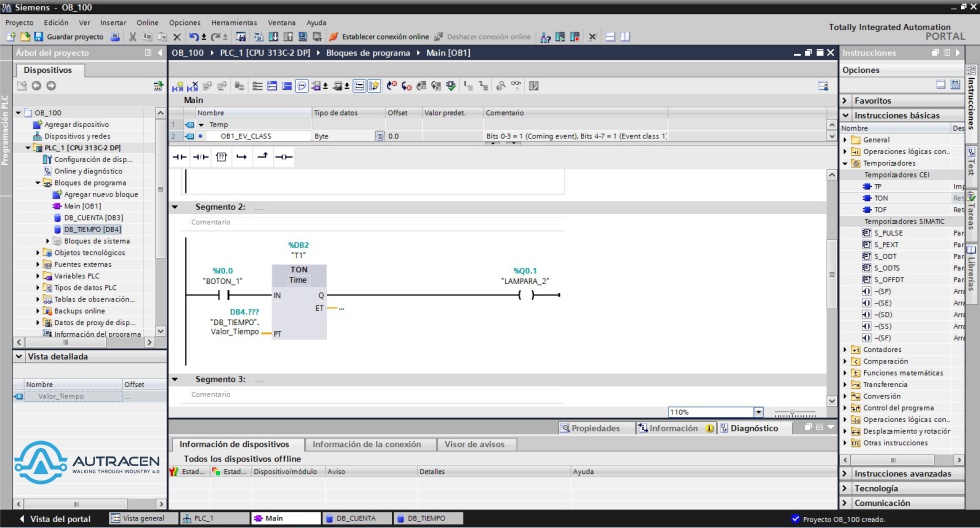Image resolution: width=980 pixels, height=528 pixels.
Task: Open the Herramientas menu
Action: pyautogui.click(x=234, y=22)
